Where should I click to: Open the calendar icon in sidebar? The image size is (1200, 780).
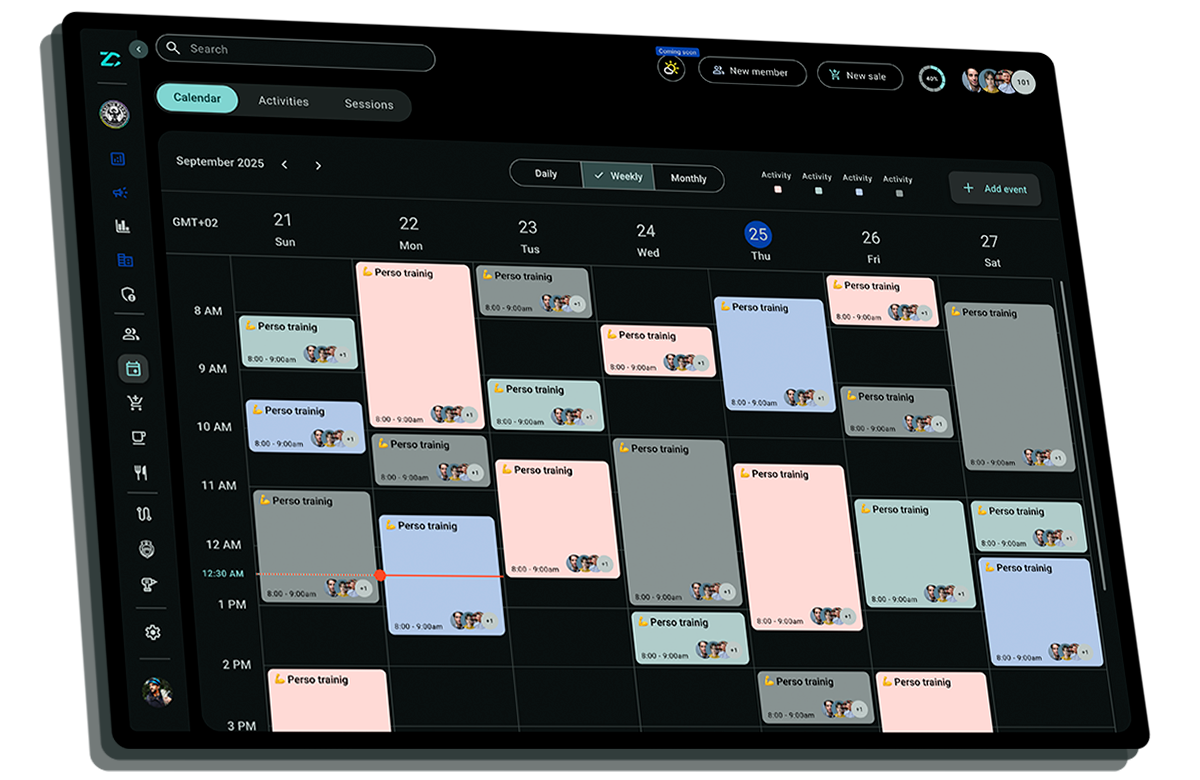click(x=133, y=369)
